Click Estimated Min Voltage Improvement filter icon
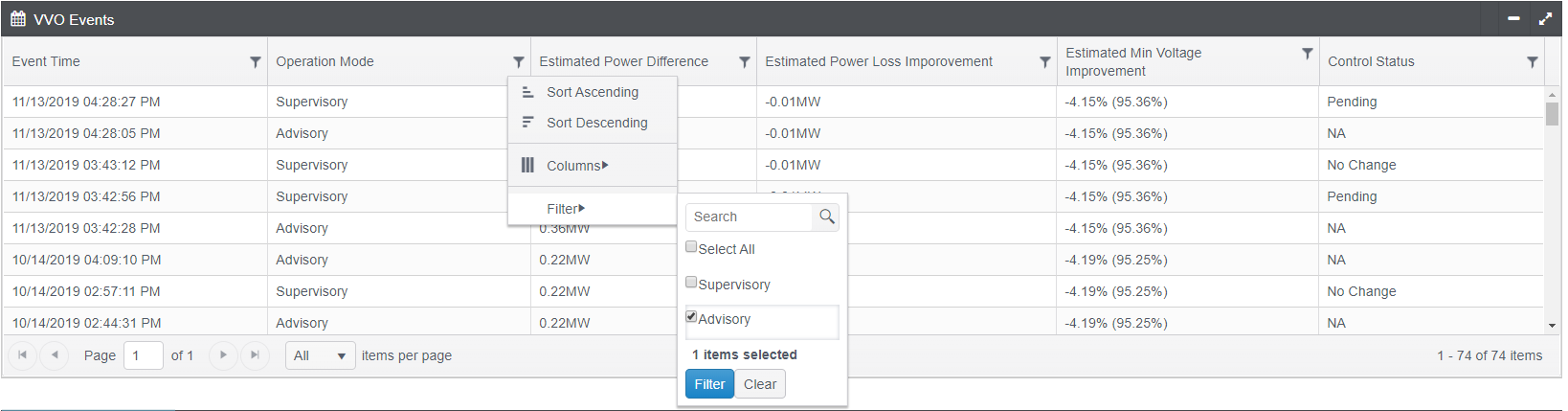 pos(1307,54)
